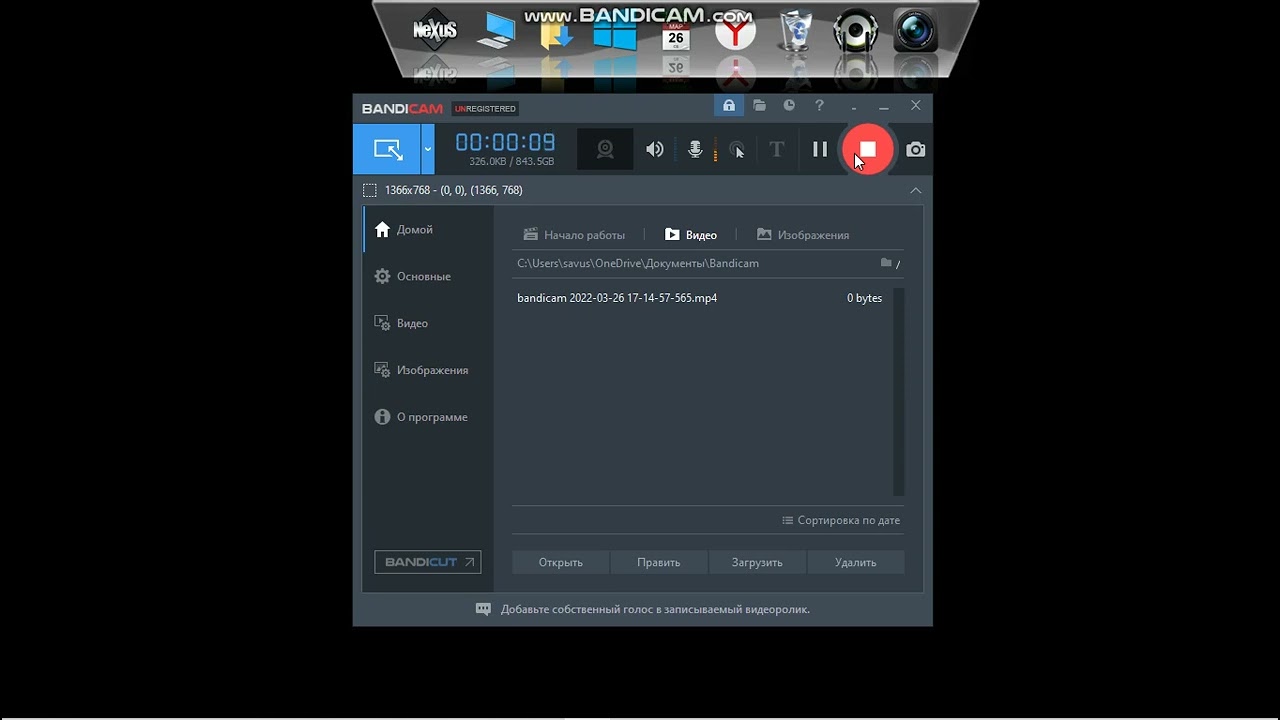
Task: Open the BANDICUT link button
Action: point(427,562)
